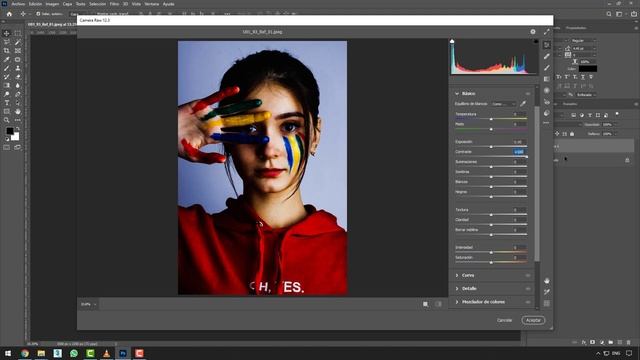The width and height of the screenshot is (640, 360).
Task: Select the Edit panel icon in Camera Raw
Action: (x=547, y=45)
